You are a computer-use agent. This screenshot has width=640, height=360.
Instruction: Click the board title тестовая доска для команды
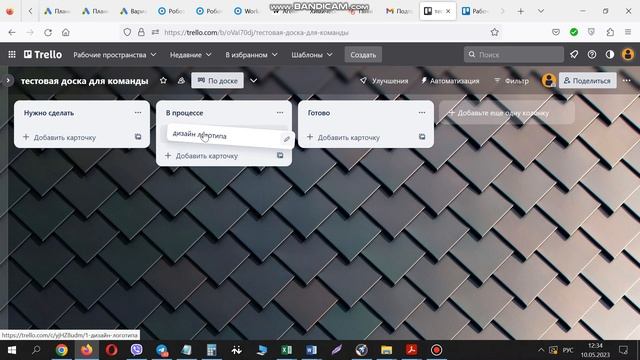click(x=84, y=81)
